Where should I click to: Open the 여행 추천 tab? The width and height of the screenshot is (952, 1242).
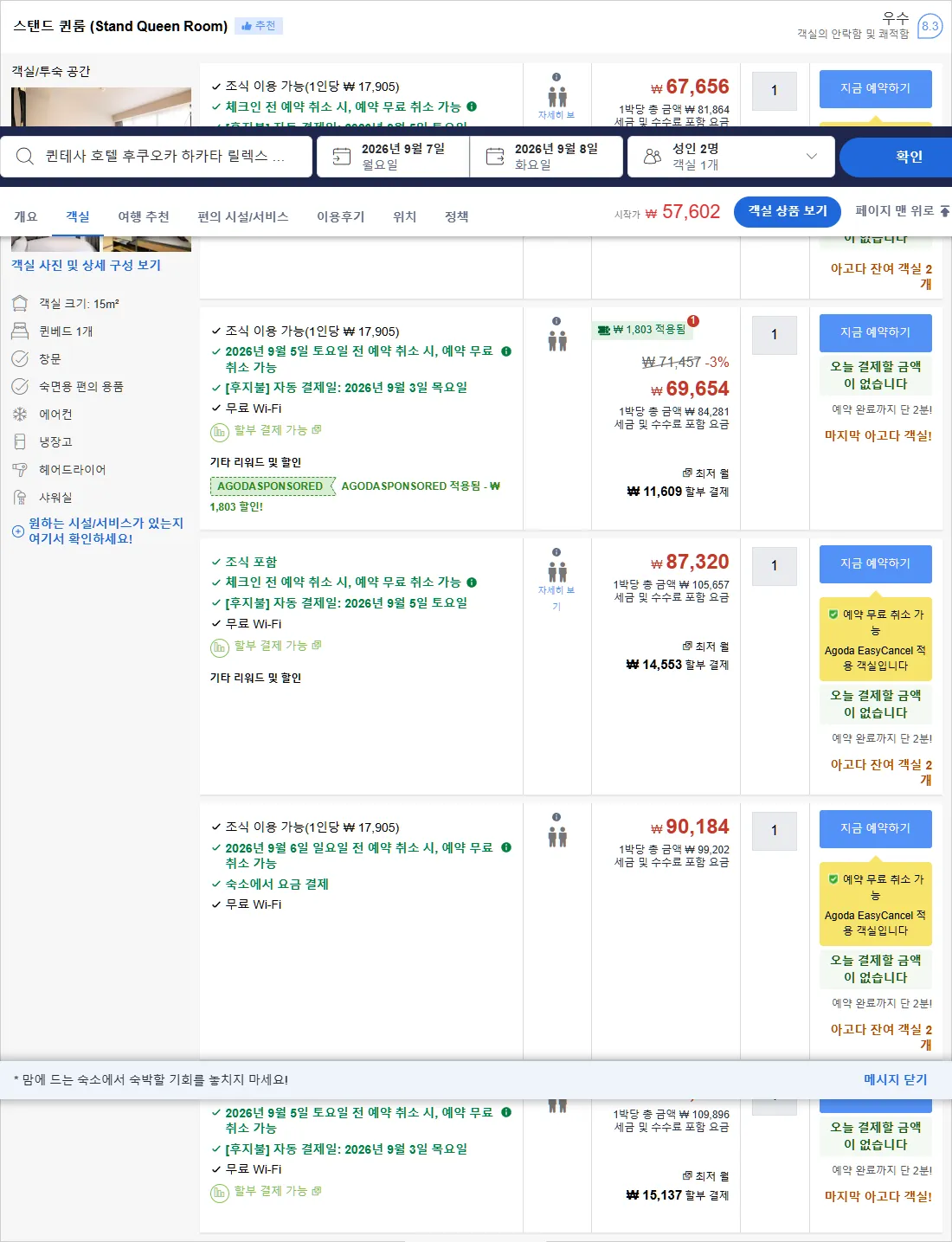[x=144, y=216]
